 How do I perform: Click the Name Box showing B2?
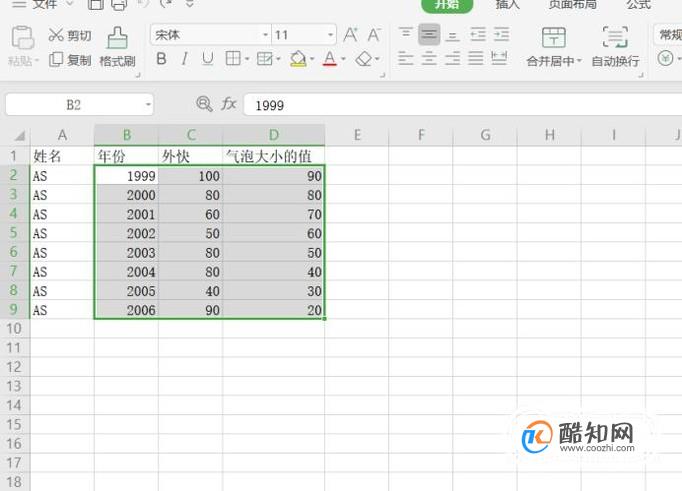coord(73,105)
